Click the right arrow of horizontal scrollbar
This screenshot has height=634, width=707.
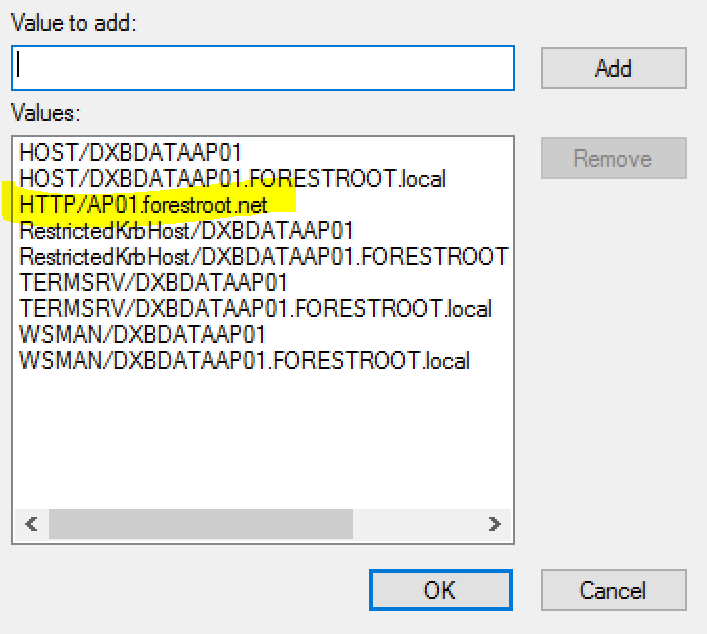pos(494,524)
